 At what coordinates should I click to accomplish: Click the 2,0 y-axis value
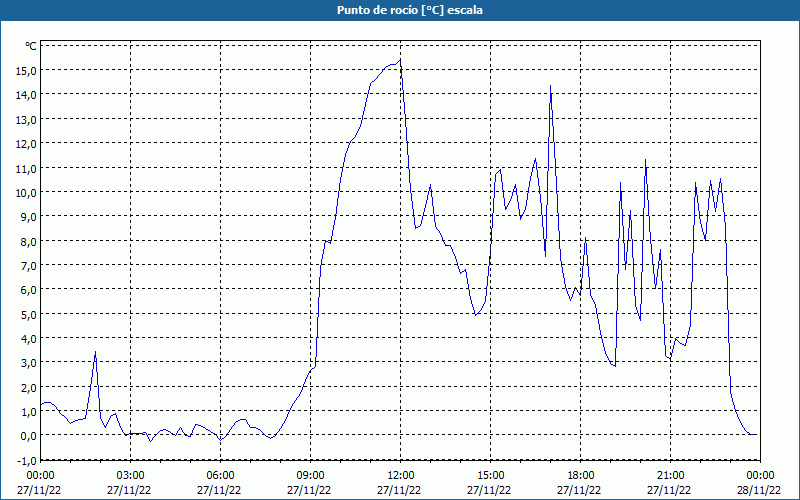29,387
